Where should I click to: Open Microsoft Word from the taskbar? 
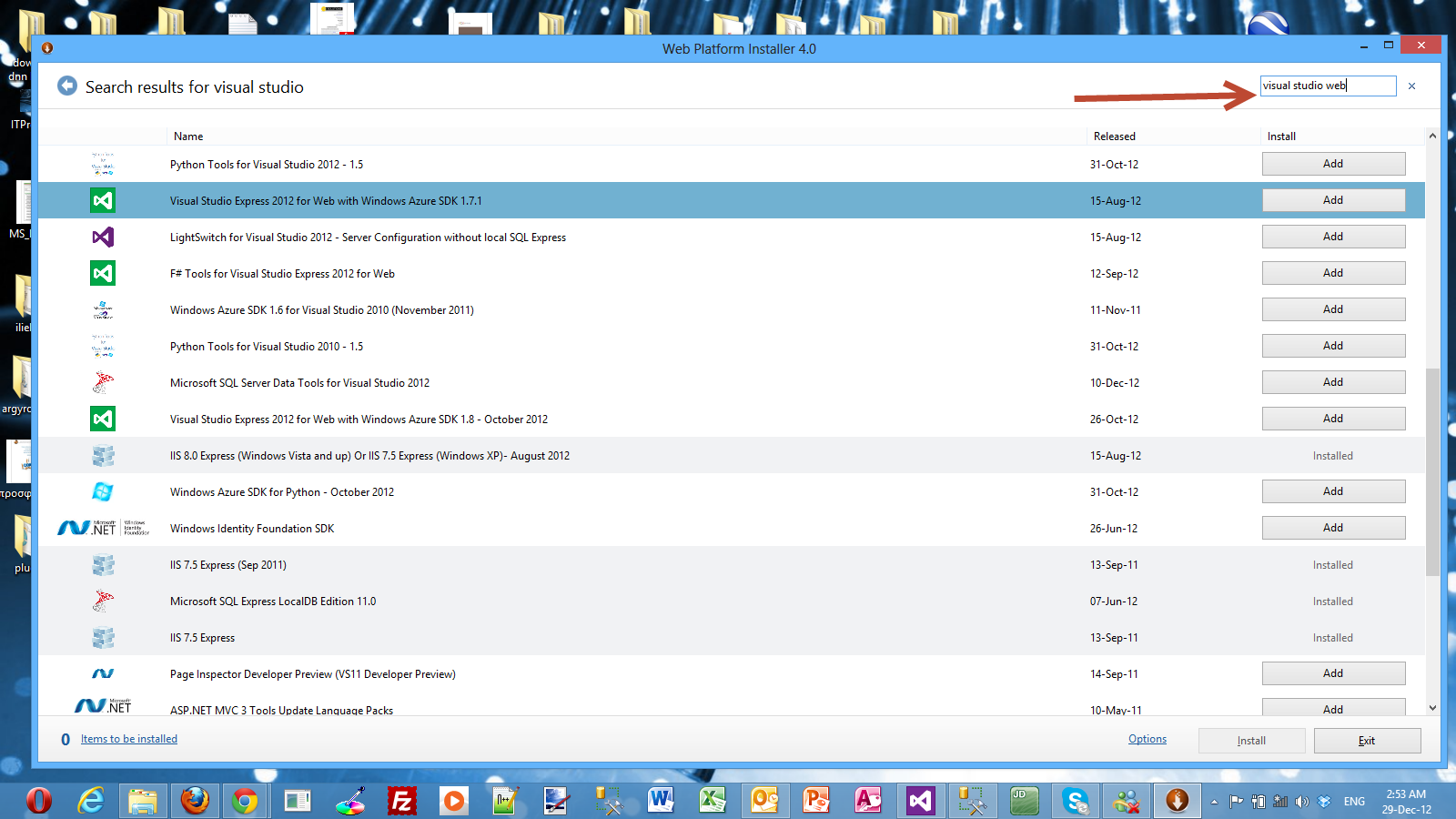click(x=661, y=801)
